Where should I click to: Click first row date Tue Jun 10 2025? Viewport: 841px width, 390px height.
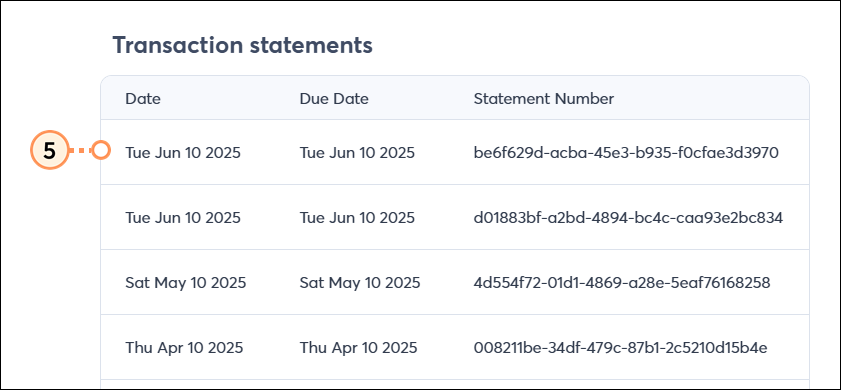(183, 153)
